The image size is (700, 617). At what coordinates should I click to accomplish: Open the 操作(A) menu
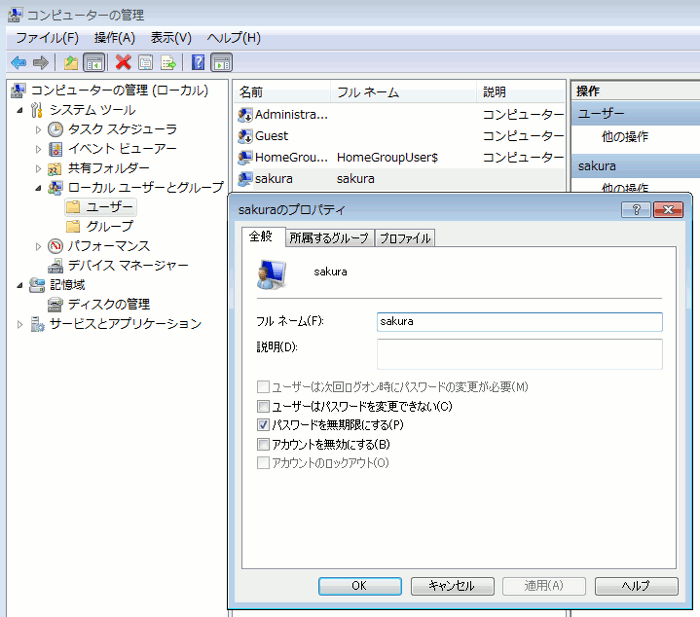(x=114, y=38)
